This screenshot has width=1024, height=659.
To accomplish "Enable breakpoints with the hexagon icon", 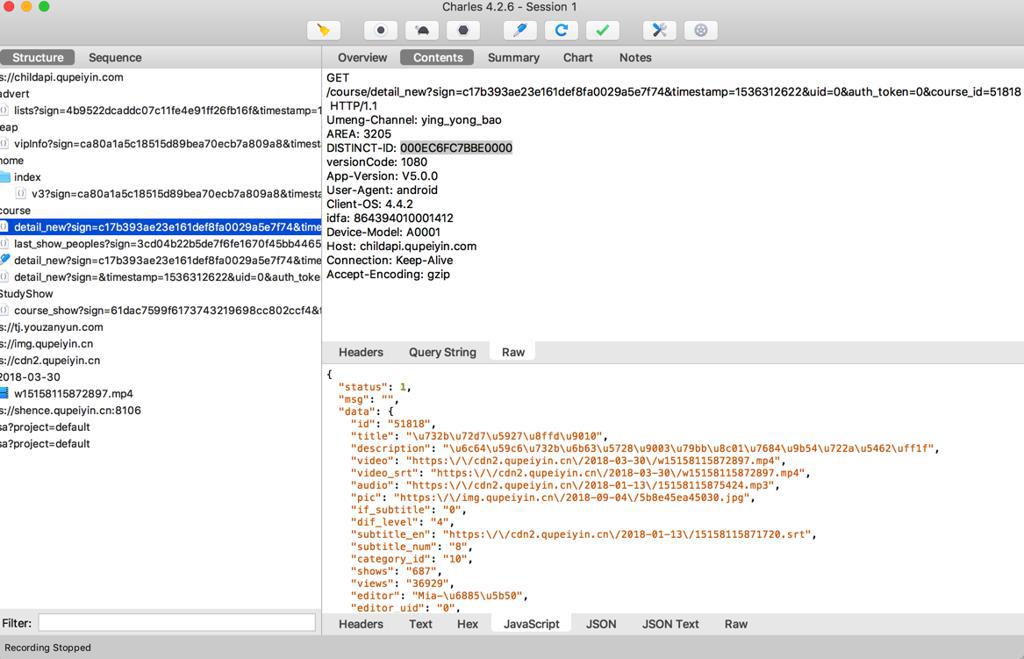I will 463,30.
